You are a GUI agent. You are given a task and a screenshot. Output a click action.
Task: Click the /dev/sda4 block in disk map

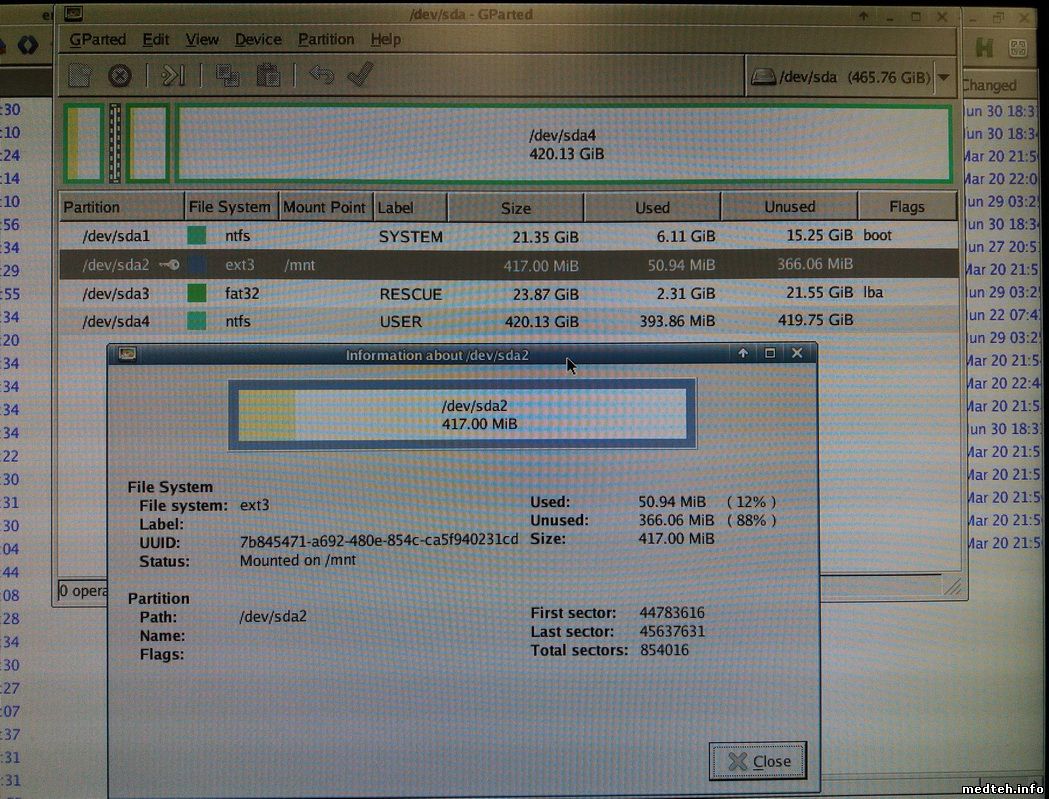(565, 145)
